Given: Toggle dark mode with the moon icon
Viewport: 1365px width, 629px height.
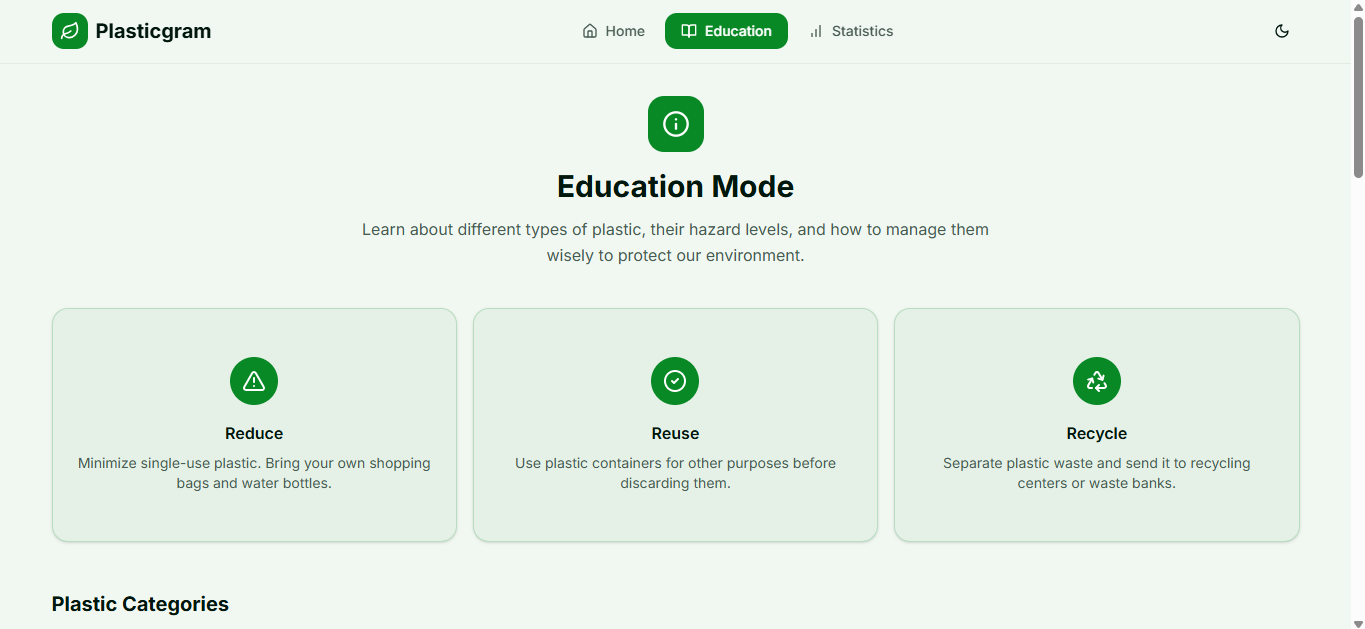Looking at the screenshot, I should tap(1282, 31).
